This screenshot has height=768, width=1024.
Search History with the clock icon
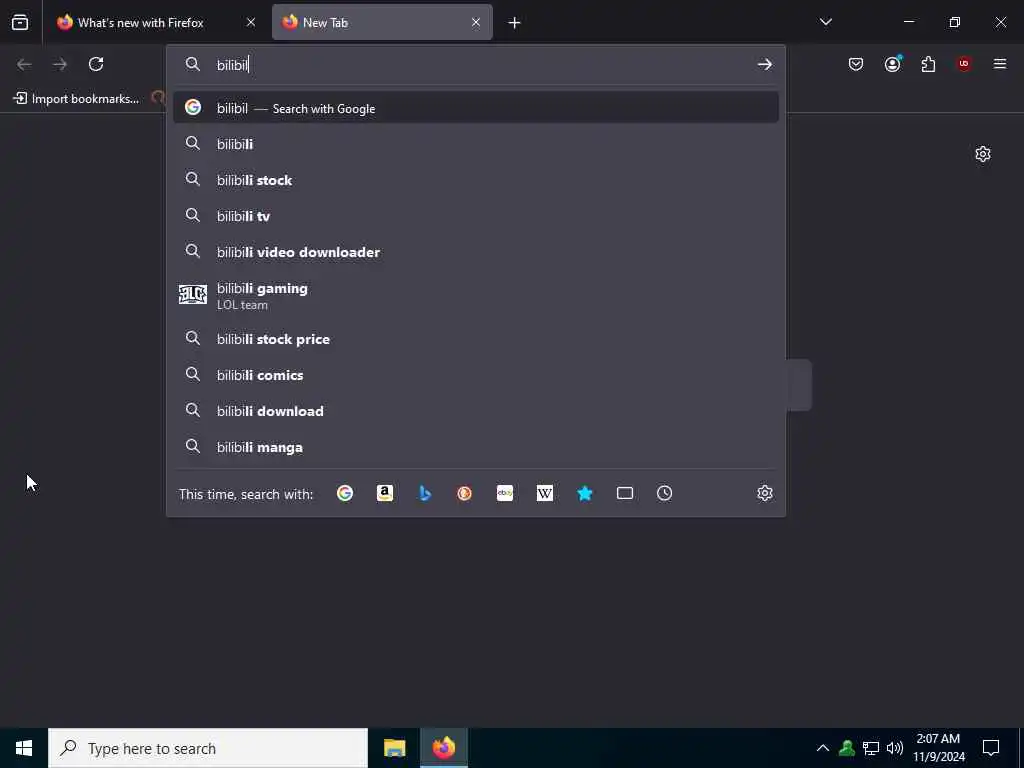(x=664, y=493)
